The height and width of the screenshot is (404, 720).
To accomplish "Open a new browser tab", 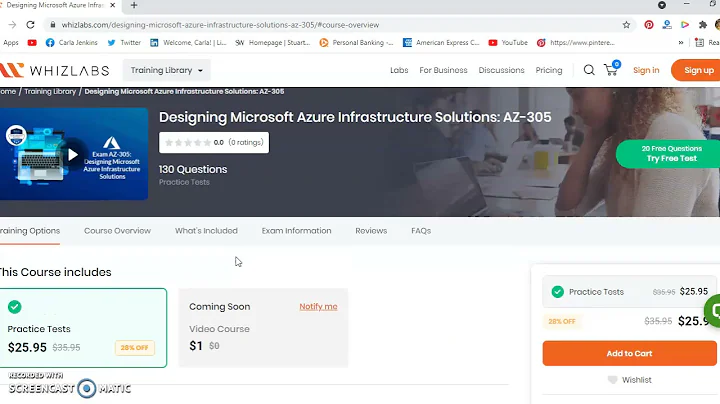I will tap(134, 5).
